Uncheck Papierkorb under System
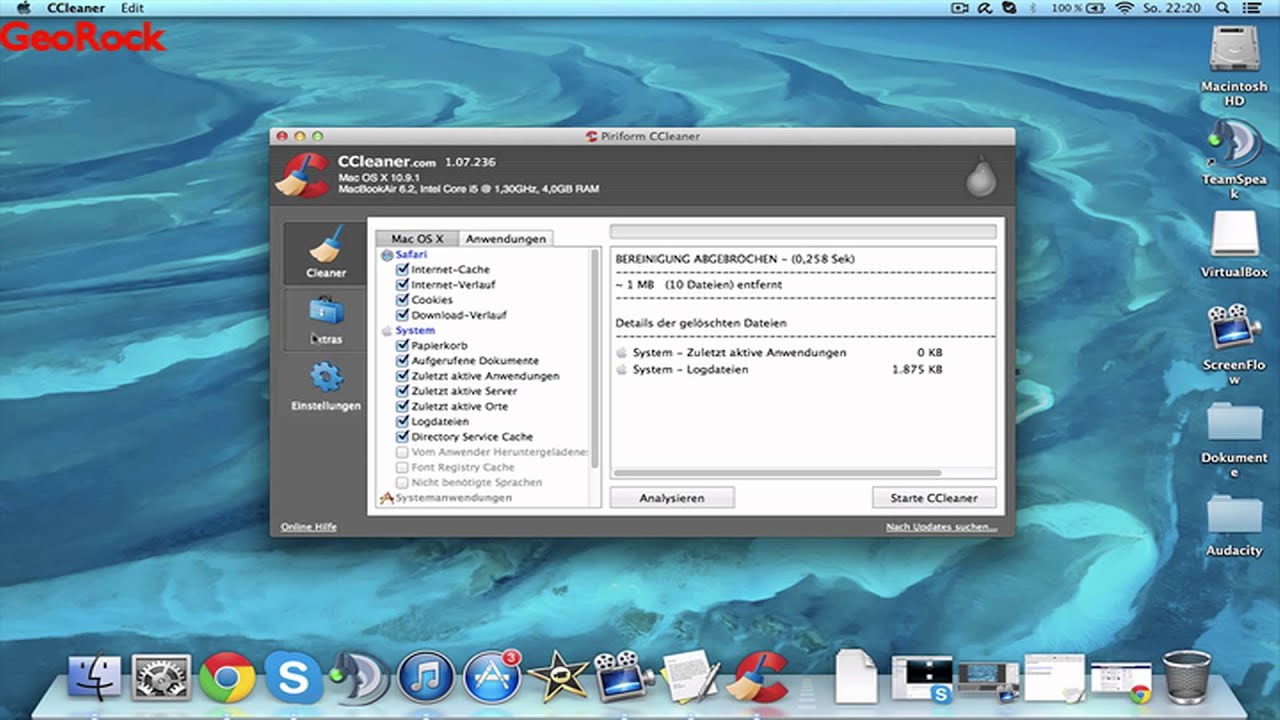The height and width of the screenshot is (720, 1280). 403,346
